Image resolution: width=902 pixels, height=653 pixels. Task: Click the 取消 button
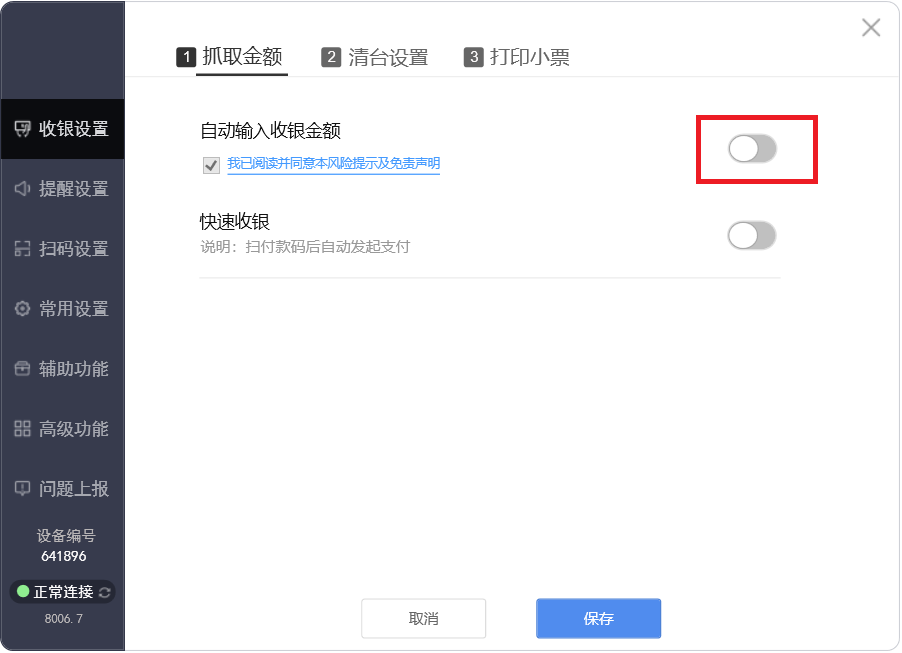423,619
